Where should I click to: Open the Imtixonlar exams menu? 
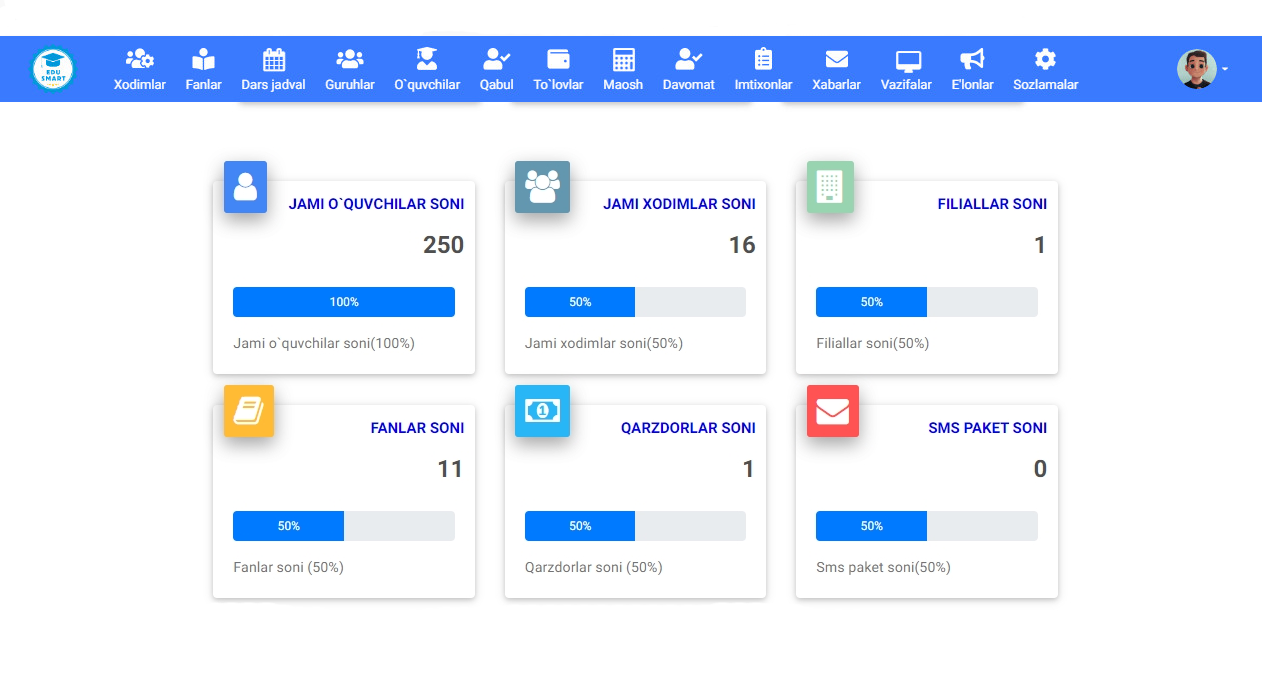(x=763, y=70)
